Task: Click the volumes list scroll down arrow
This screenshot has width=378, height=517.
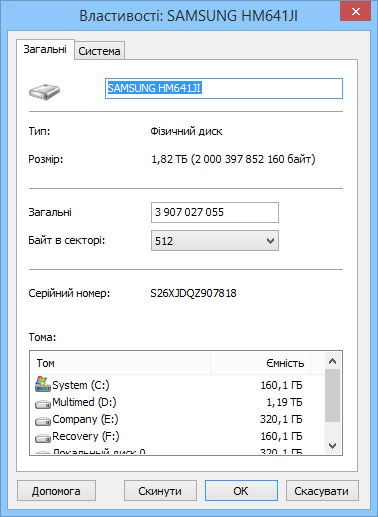Action: pos(332,445)
